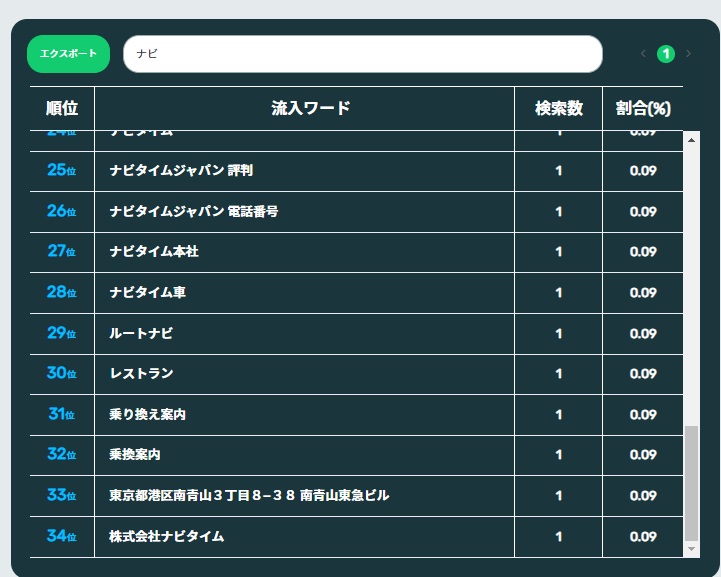The height and width of the screenshot is (577, 721).
Task: Click rank 27位 cell
Action: (62, 251)
